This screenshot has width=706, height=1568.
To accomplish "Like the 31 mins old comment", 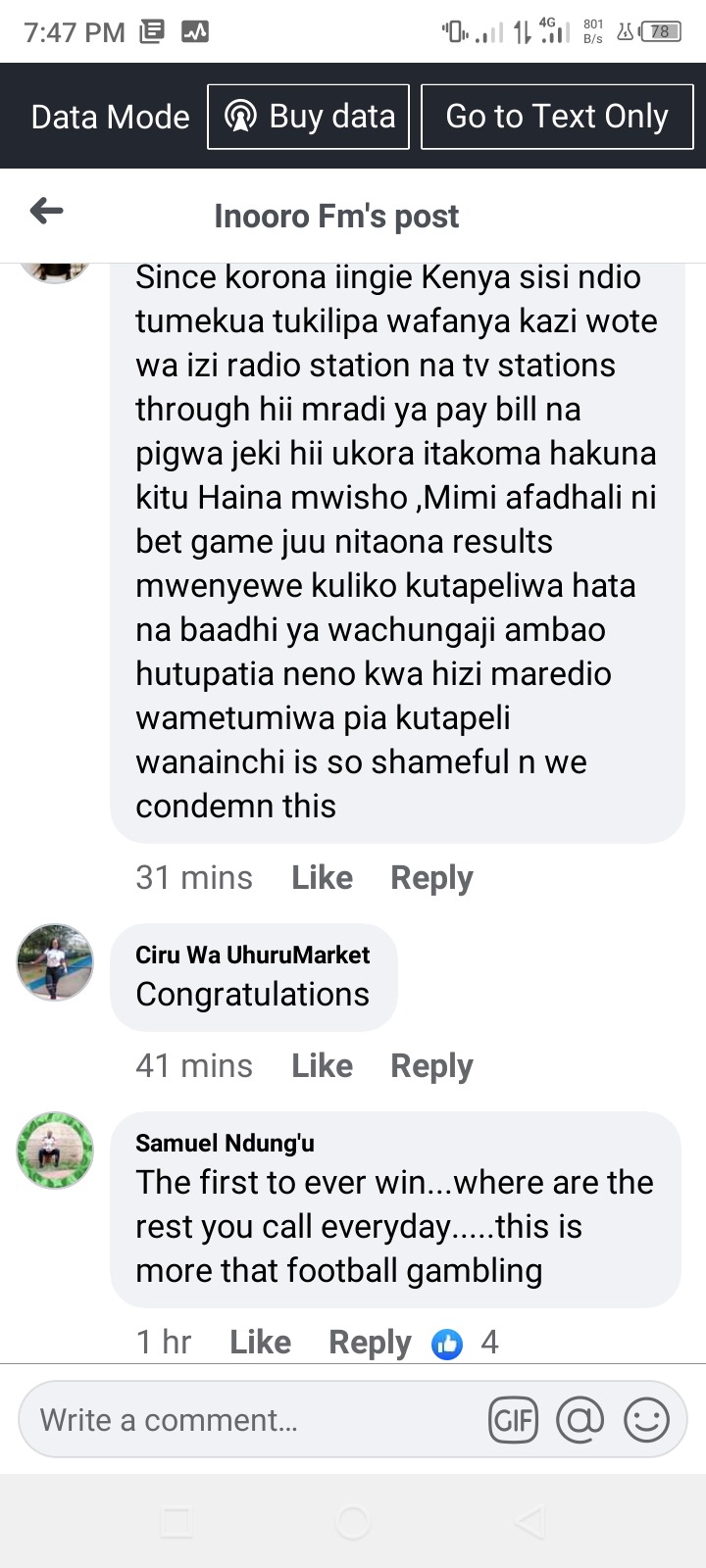I will pos(322,877).
